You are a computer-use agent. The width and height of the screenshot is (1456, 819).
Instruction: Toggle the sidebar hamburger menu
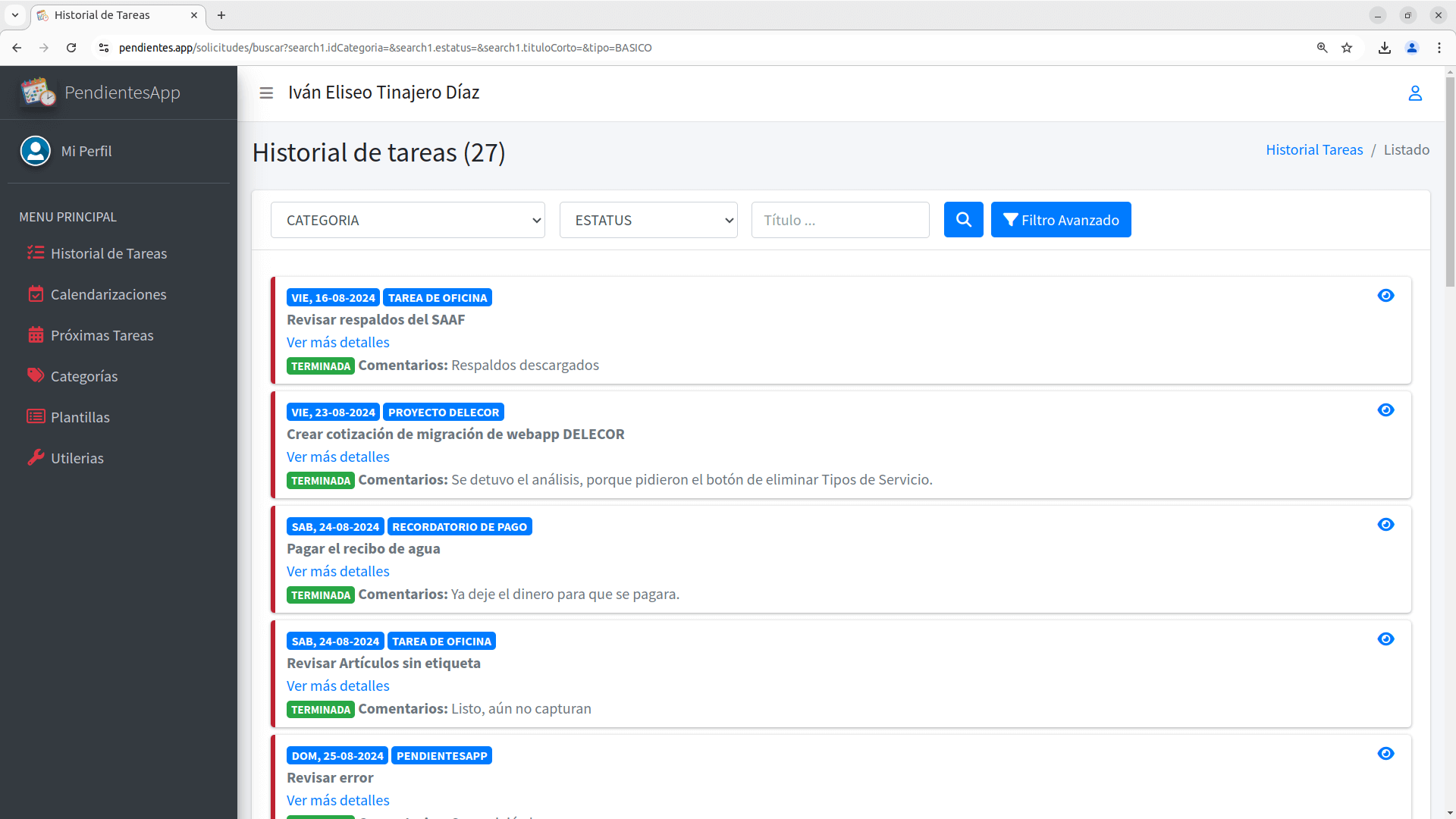coord(266,93)
